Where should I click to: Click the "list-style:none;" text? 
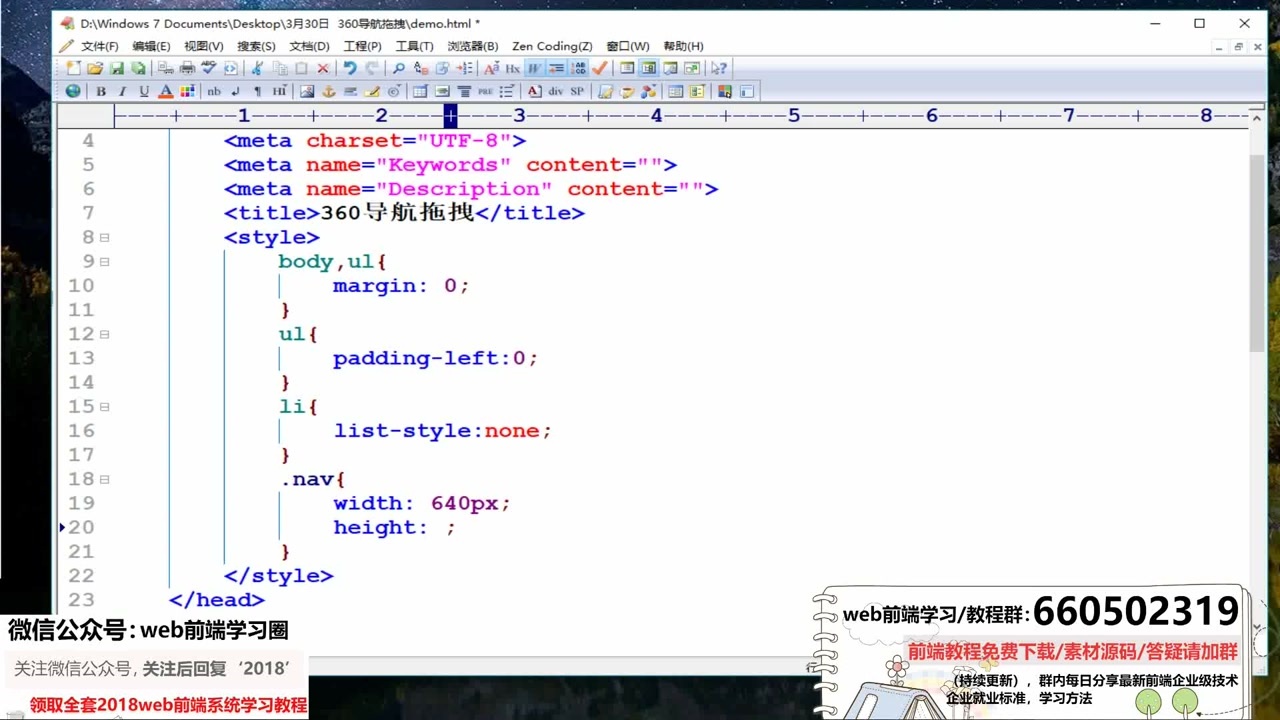(x=442, y=431)
